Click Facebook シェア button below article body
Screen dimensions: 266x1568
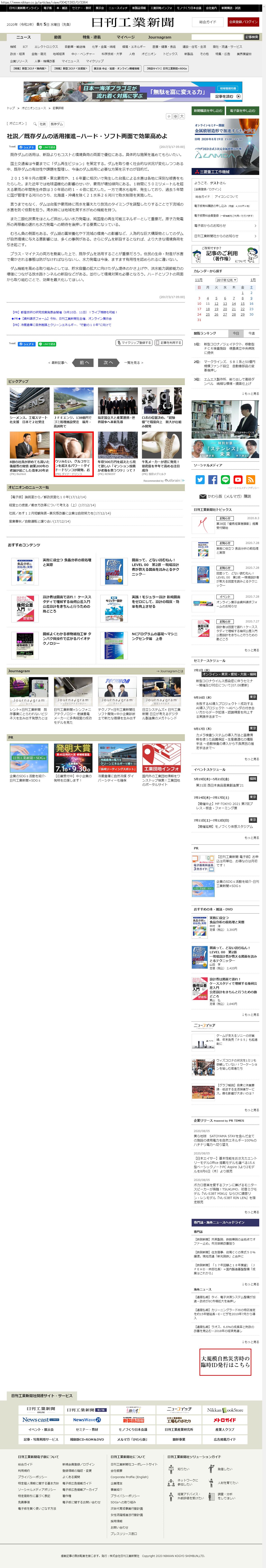(x=27, y=344)
